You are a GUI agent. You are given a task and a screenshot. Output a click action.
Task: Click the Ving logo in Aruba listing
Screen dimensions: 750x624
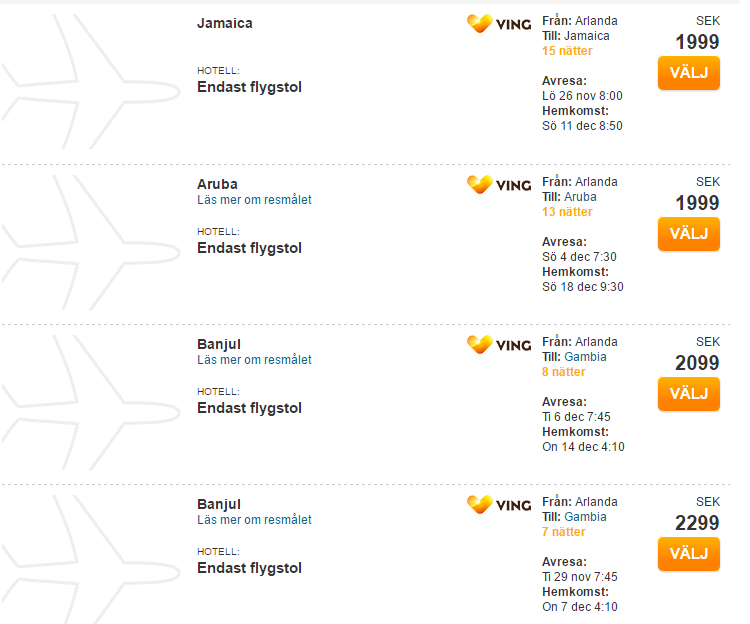(499, 185)
